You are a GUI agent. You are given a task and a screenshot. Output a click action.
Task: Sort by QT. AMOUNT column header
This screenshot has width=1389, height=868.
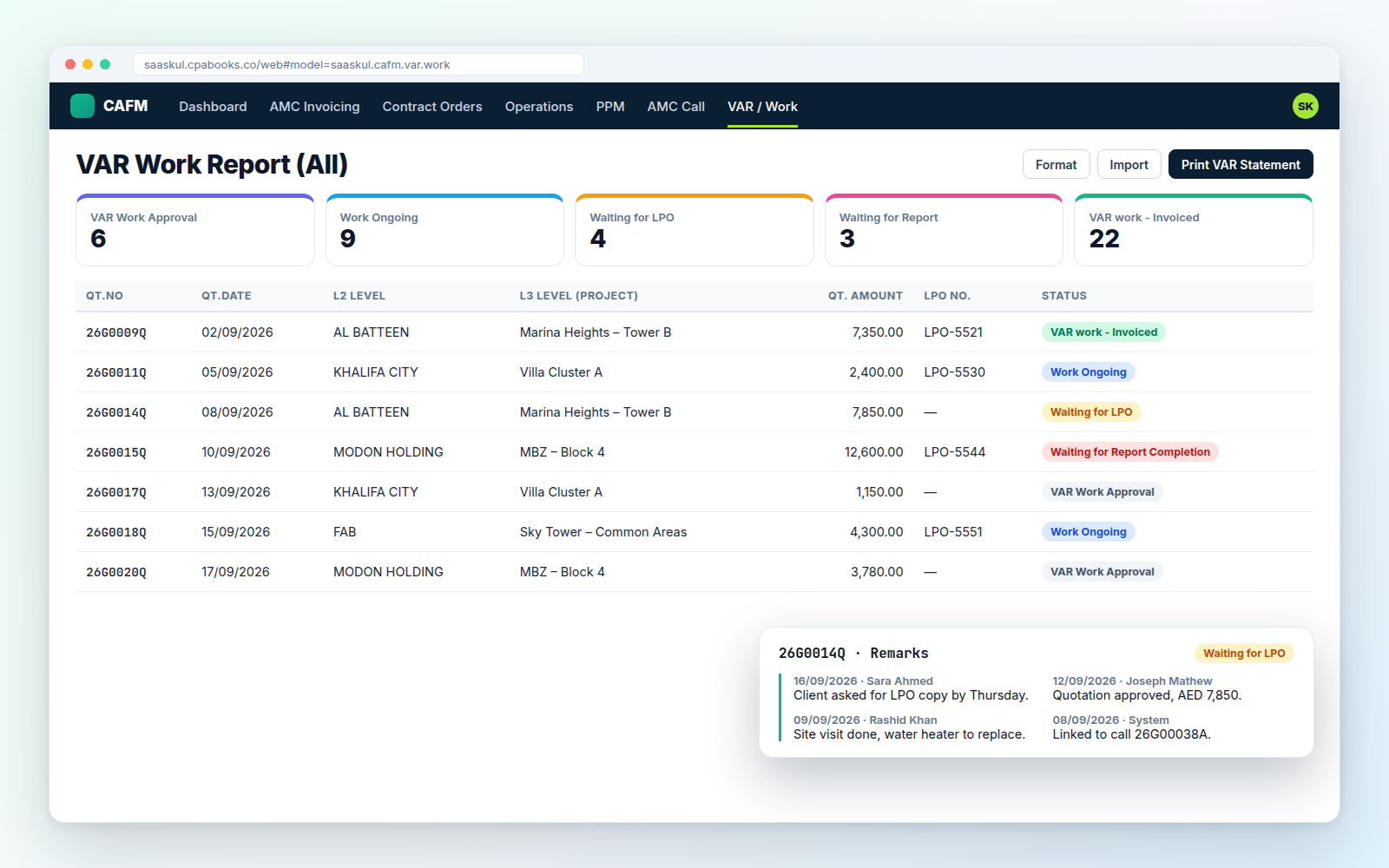865,296
